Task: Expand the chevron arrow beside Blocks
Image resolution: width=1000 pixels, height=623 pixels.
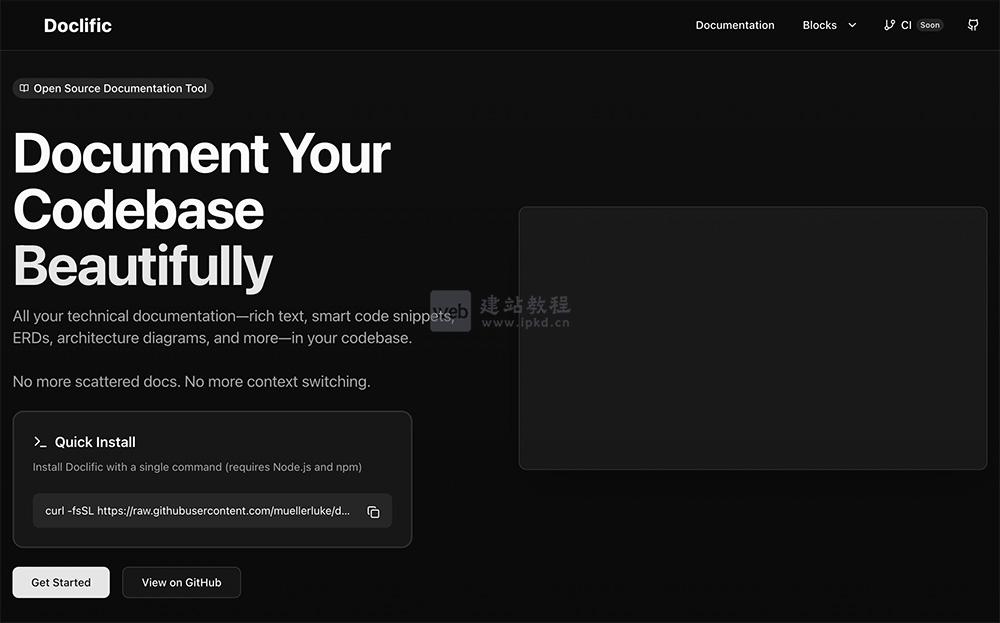Action: 852,25
